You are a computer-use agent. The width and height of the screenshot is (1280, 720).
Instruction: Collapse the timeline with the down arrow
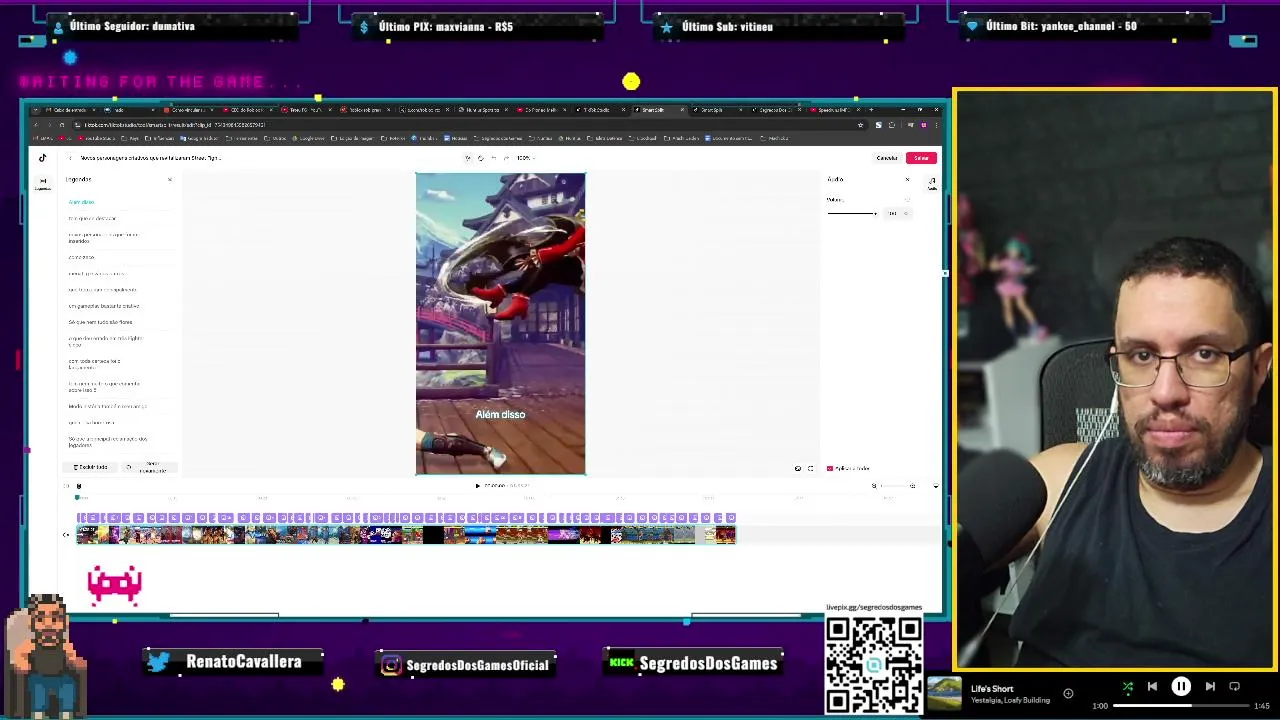tap(935, 486)
